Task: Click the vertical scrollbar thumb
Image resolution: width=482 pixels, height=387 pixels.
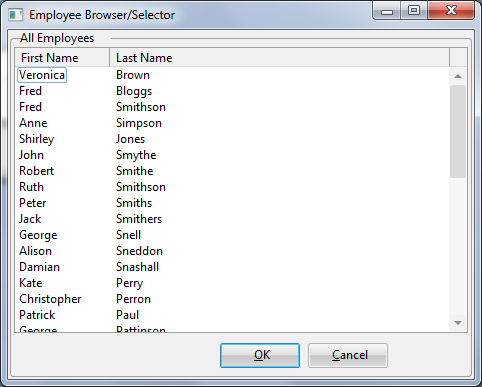Action: pyautogui.click(x=458, y=132)
